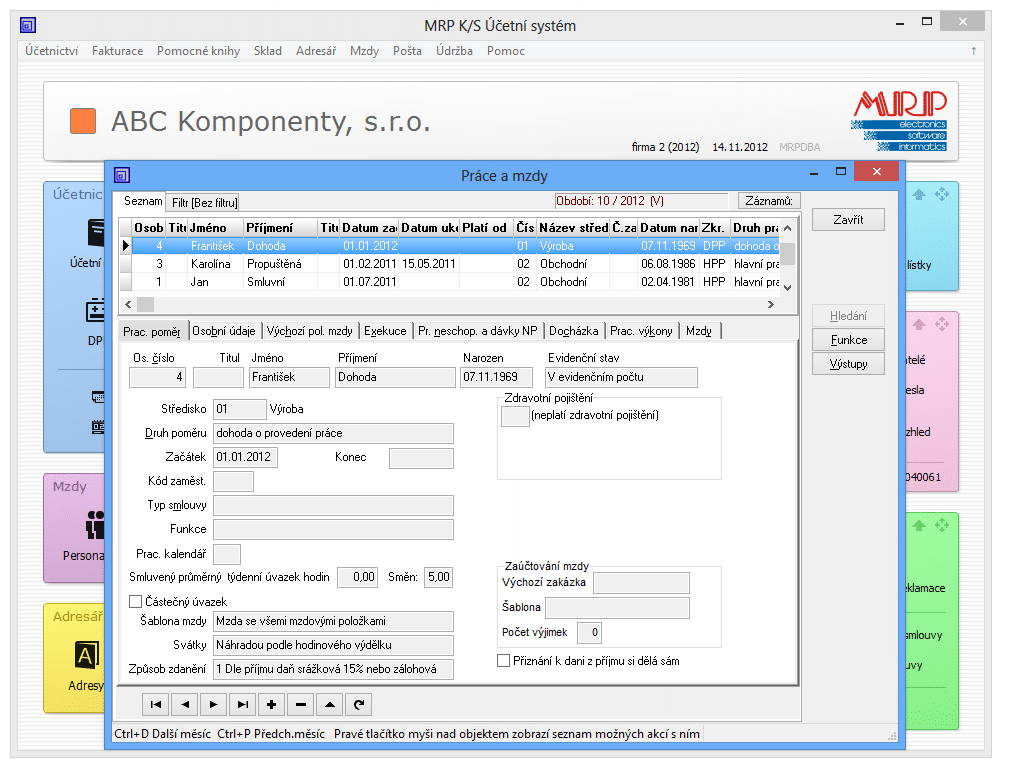Image resolution: width=1029 pixels, height=782 pixels.
Task: Click the edit record up-triangle button
Action: (329, 705)
